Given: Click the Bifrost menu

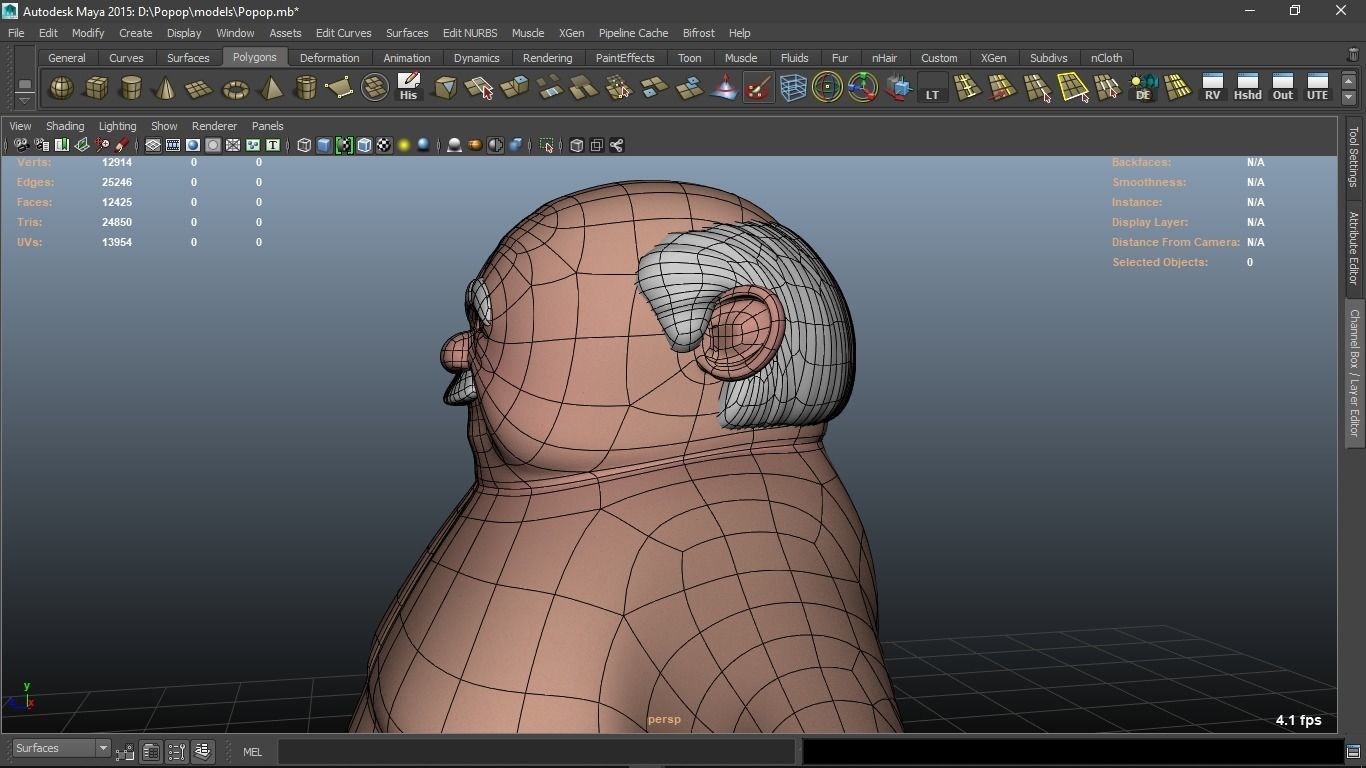Looking at the screenshot, I should point(698,33).
